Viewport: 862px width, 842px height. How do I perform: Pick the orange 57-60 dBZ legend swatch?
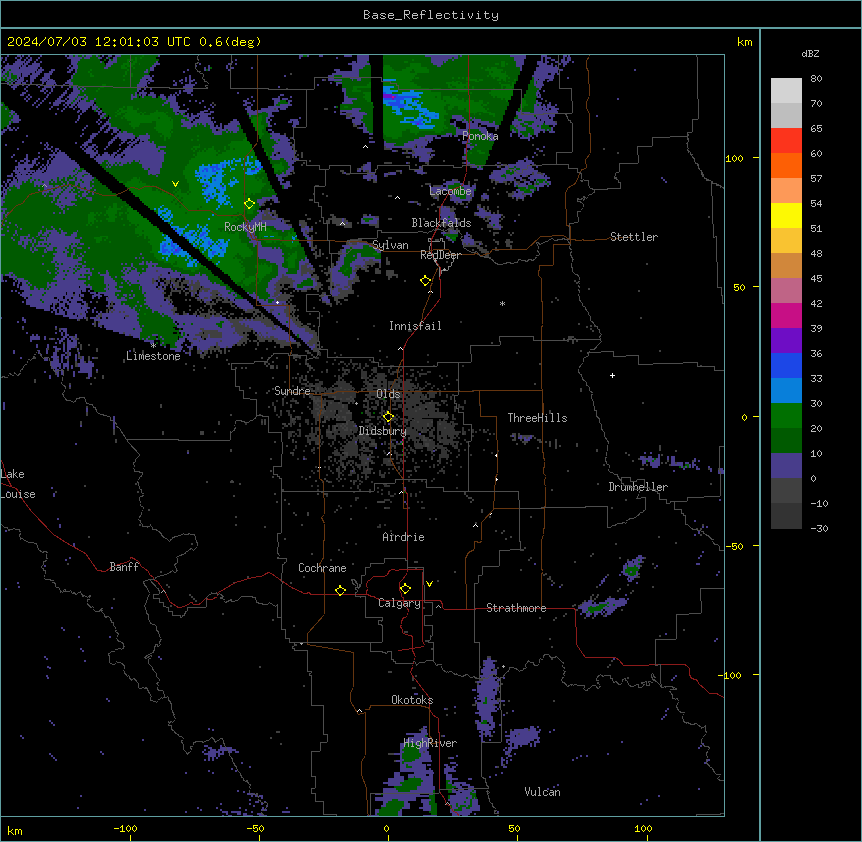click(786, 165)
